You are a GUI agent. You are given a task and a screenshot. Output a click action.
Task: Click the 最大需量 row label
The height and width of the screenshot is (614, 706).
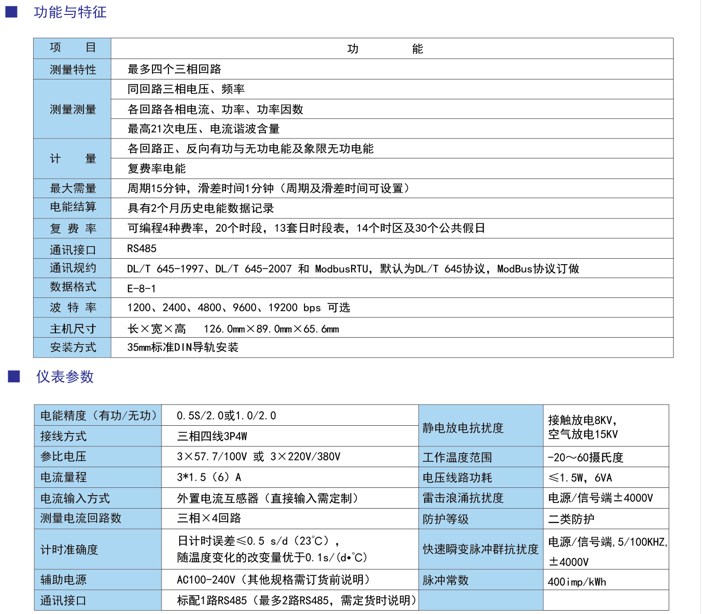[x=72, y=188]
